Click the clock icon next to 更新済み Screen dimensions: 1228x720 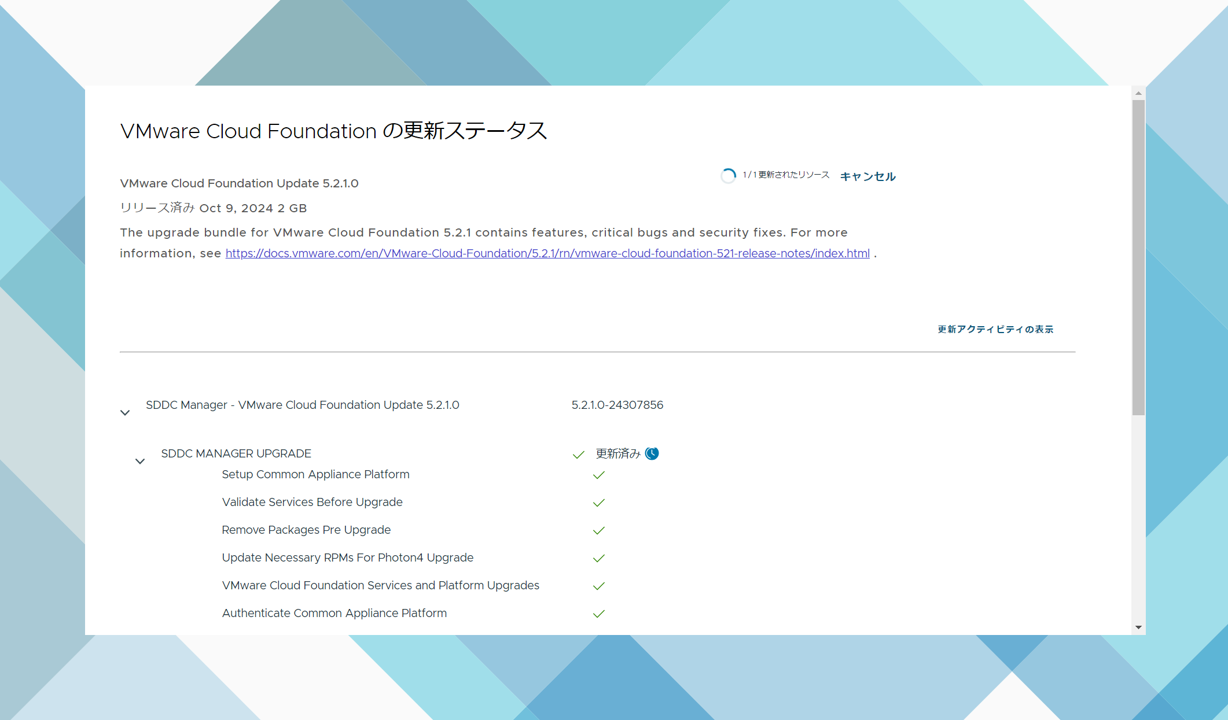click(652, 454)
